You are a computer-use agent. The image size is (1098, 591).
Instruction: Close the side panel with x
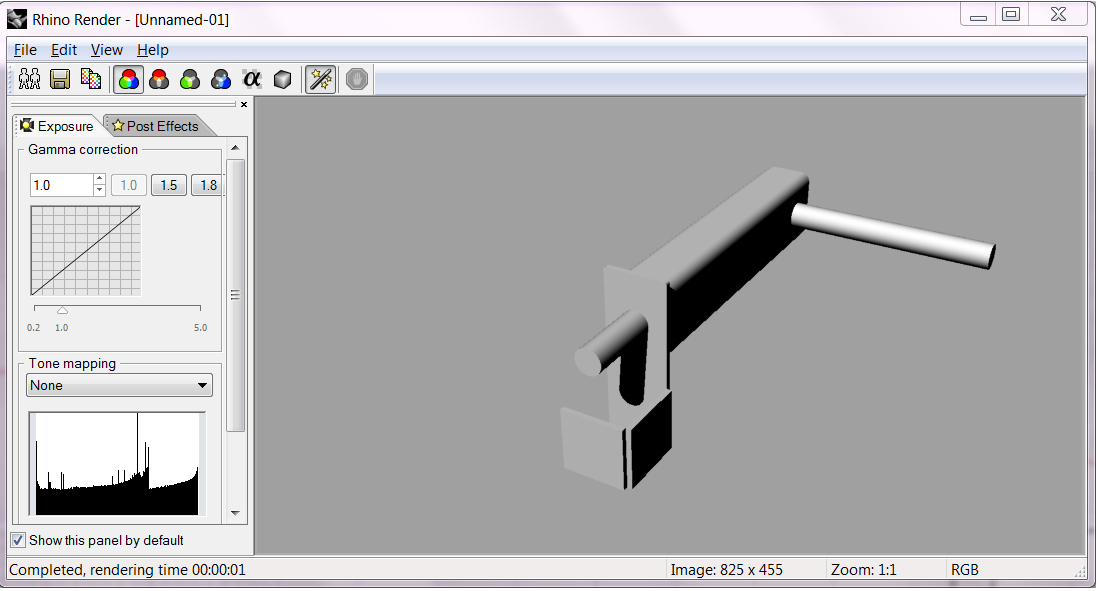[244, 104]
